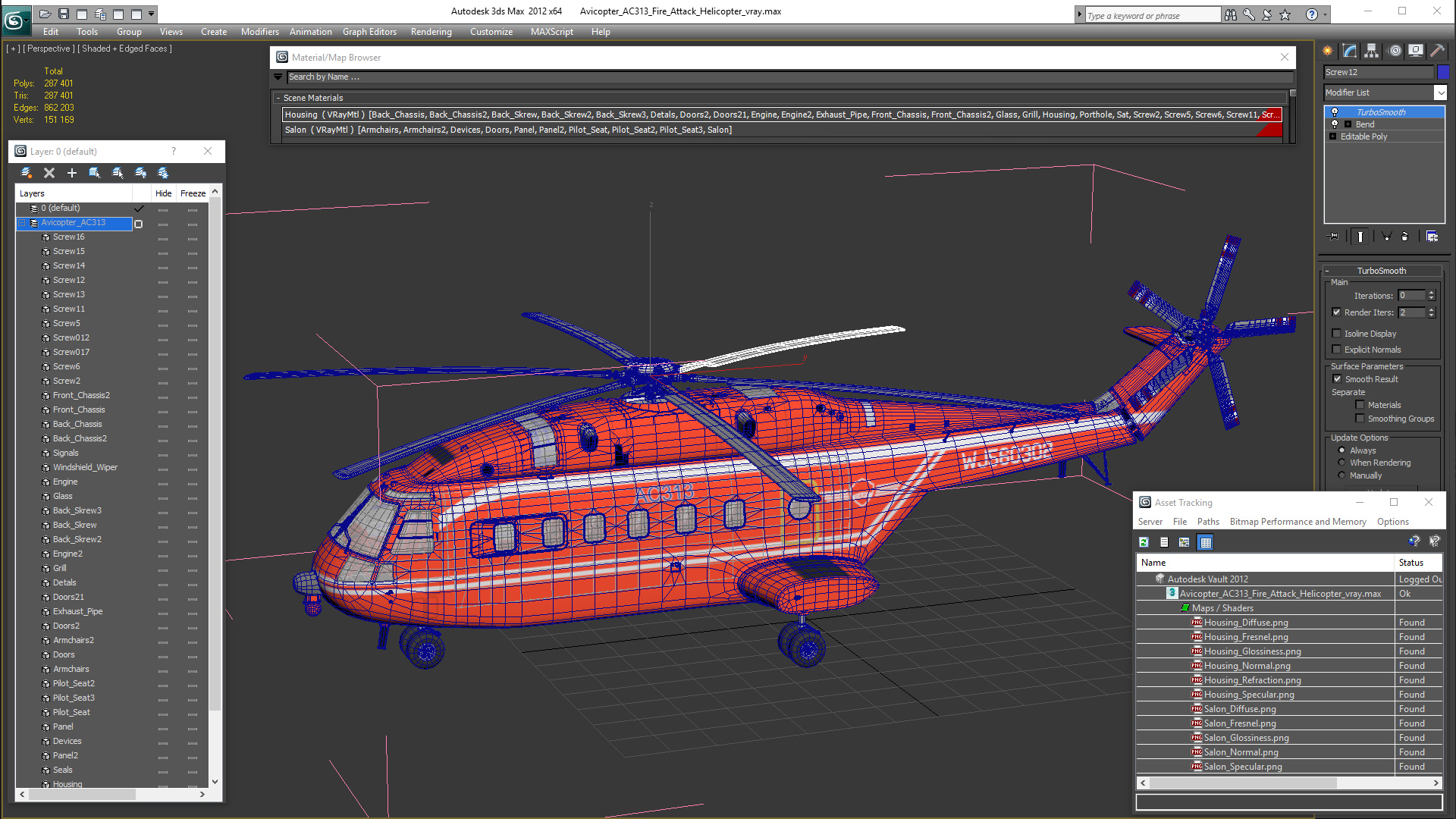This screenshot has height=819, width=1456.
Task: Open the Hierarchy command panel tab
Action: click(x=1372, y=51)
